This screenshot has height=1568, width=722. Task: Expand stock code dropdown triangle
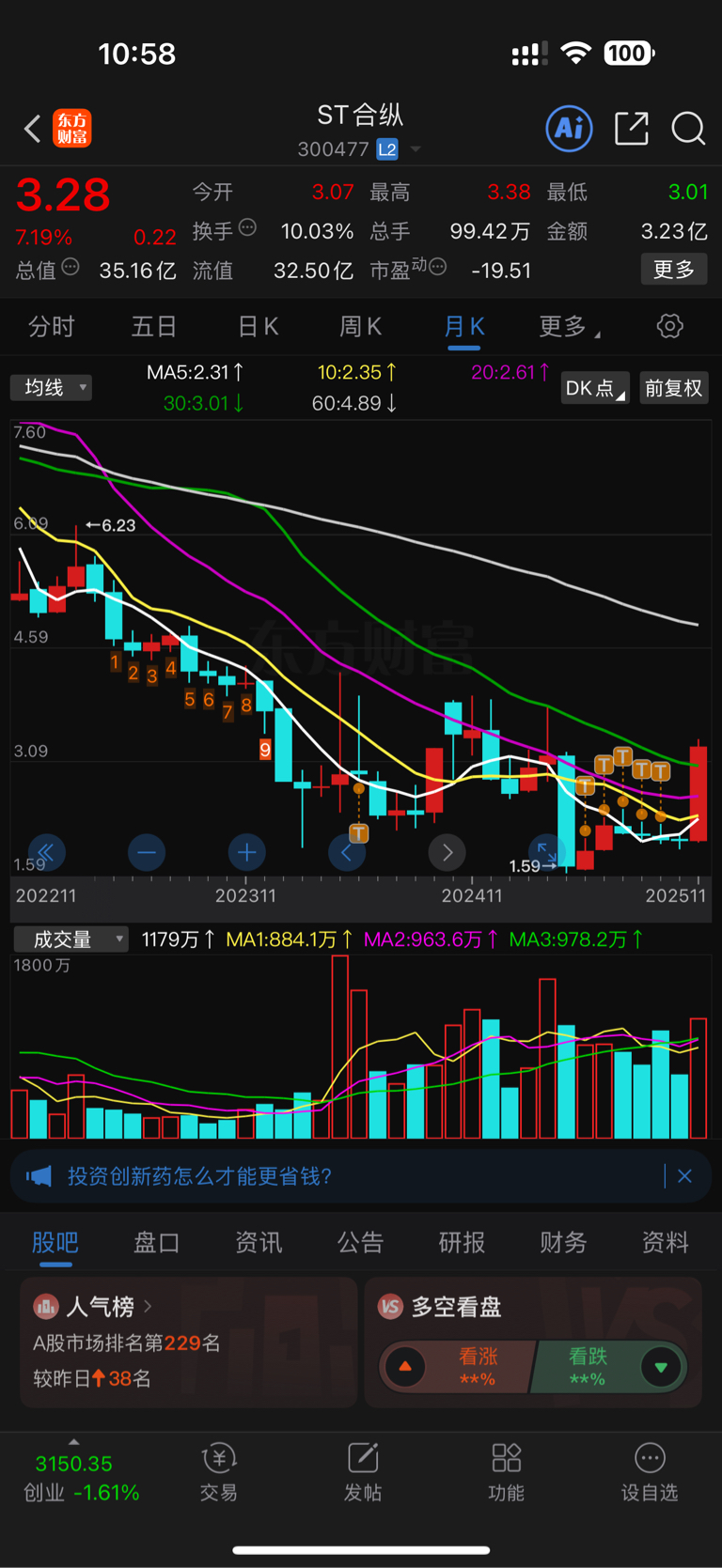click(x=415, y=149)
